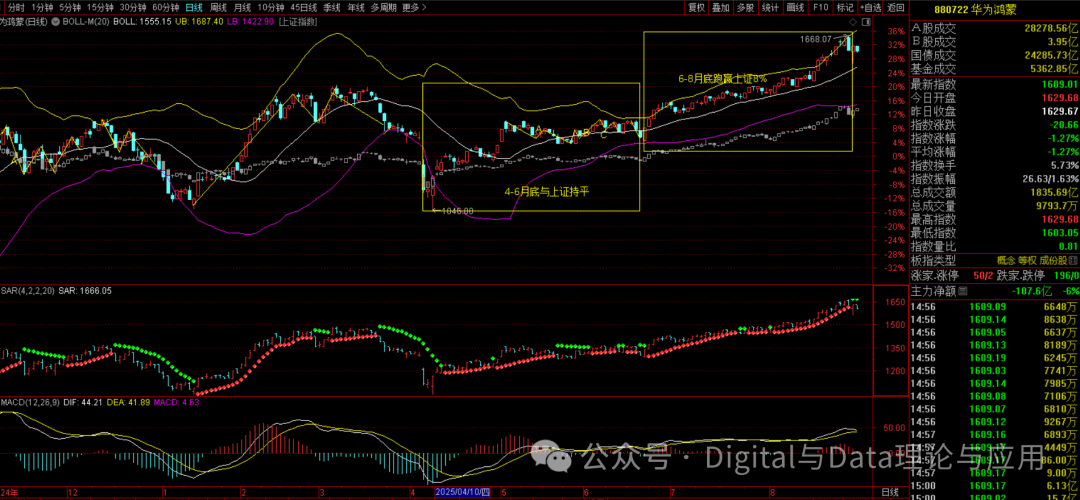
Task: Click the tick row showing 8638万
Action: click(995, 320)
